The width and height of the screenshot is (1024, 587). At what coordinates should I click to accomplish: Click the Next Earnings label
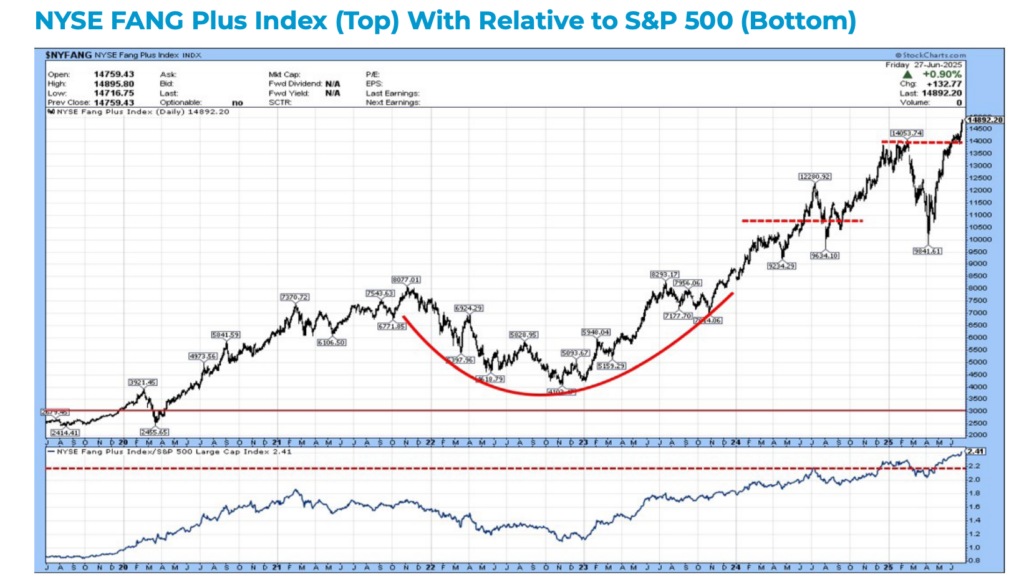[x=392, y=103]
